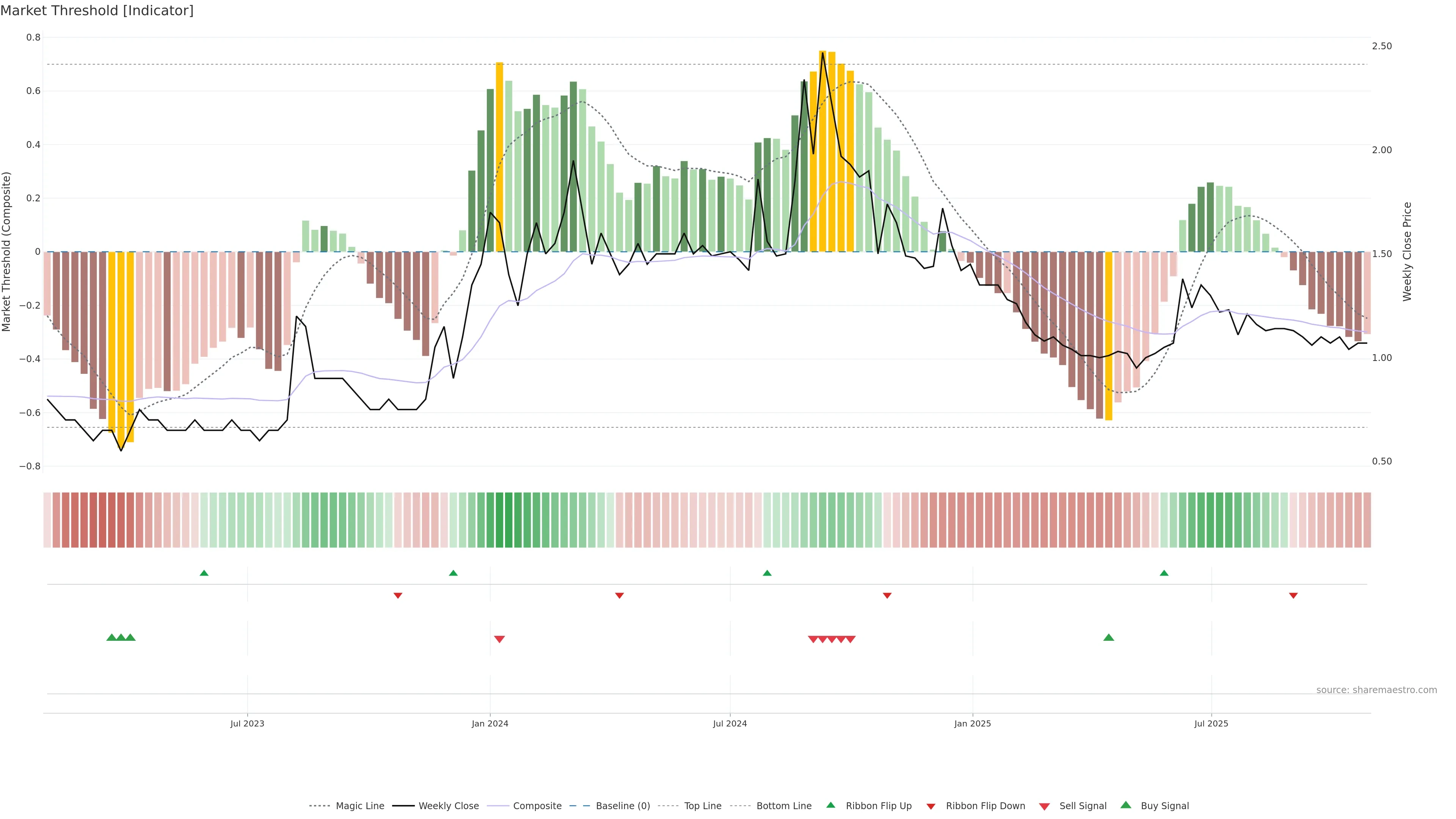The height and width of the screenshot is (819, 1456).
Task: Click the Sell Signal legend icon
Action: point(1045,806)
